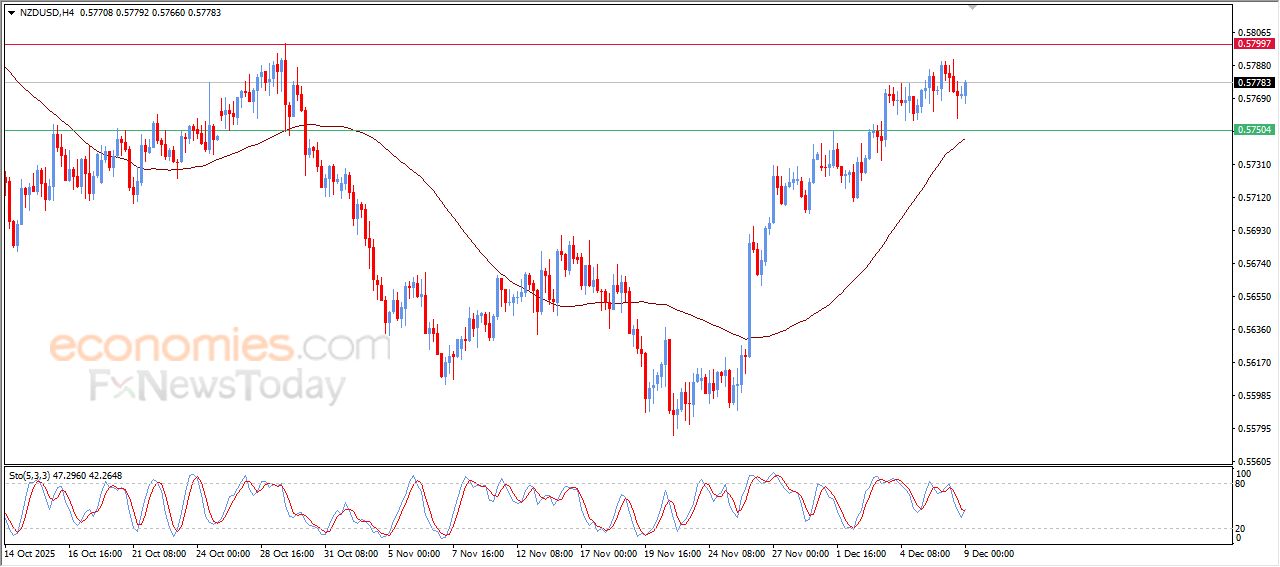
Task: Click the latest blue candlestick on chart
Action: (x=965, y=90)
